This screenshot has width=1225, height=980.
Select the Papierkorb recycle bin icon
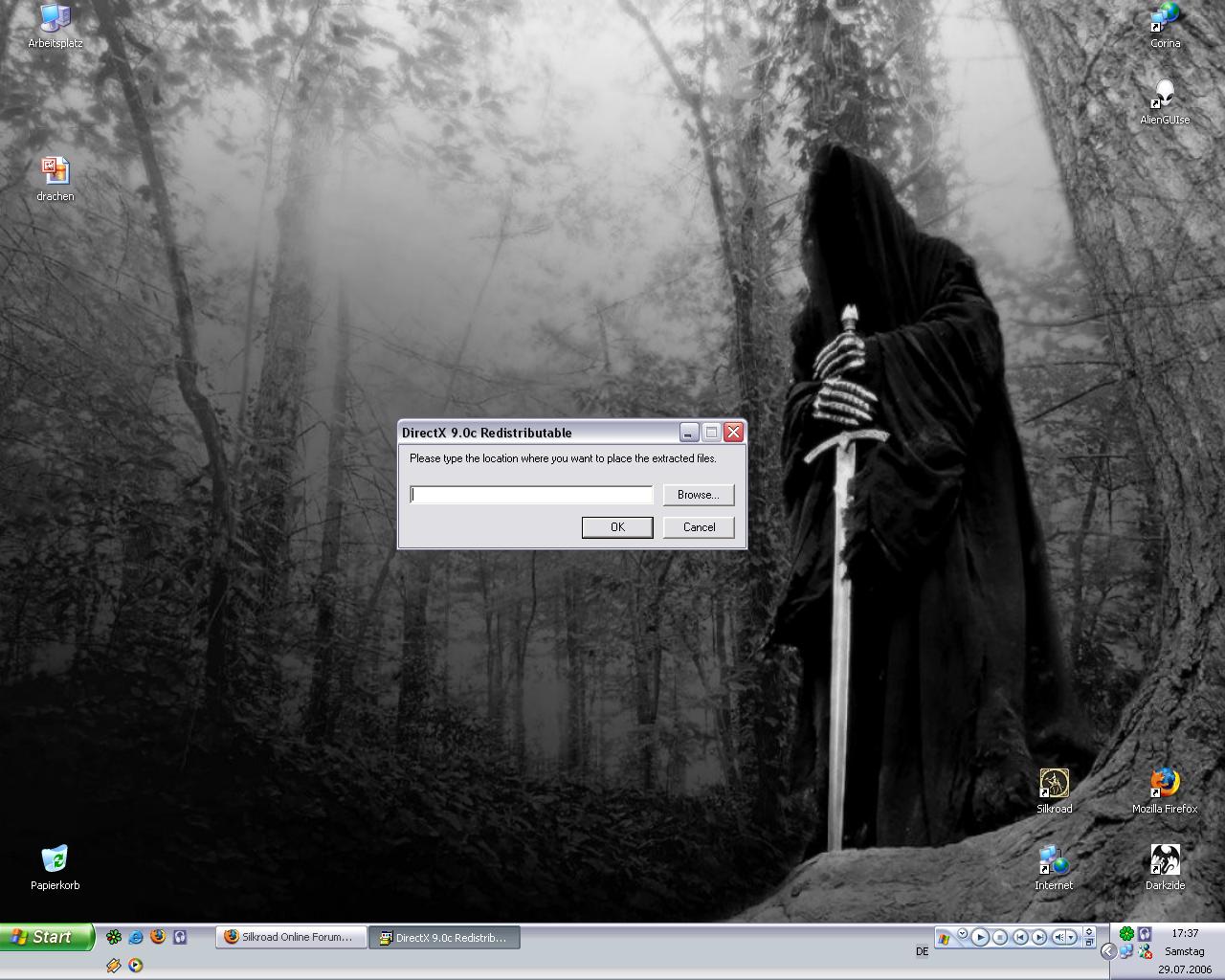coord(55,860)
